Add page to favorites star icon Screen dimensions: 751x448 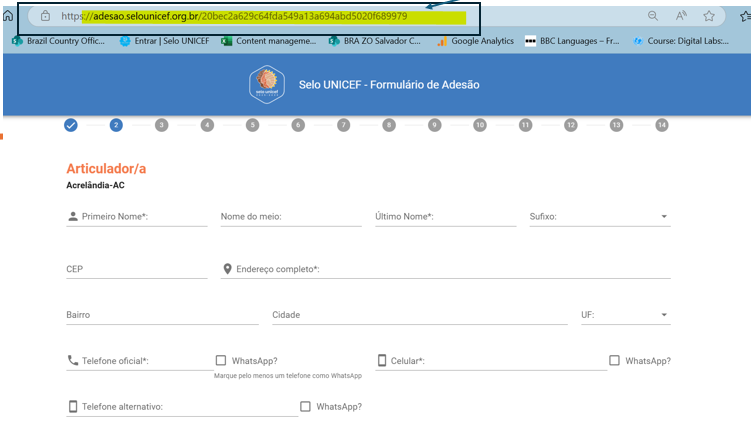(x=709, y=16)
